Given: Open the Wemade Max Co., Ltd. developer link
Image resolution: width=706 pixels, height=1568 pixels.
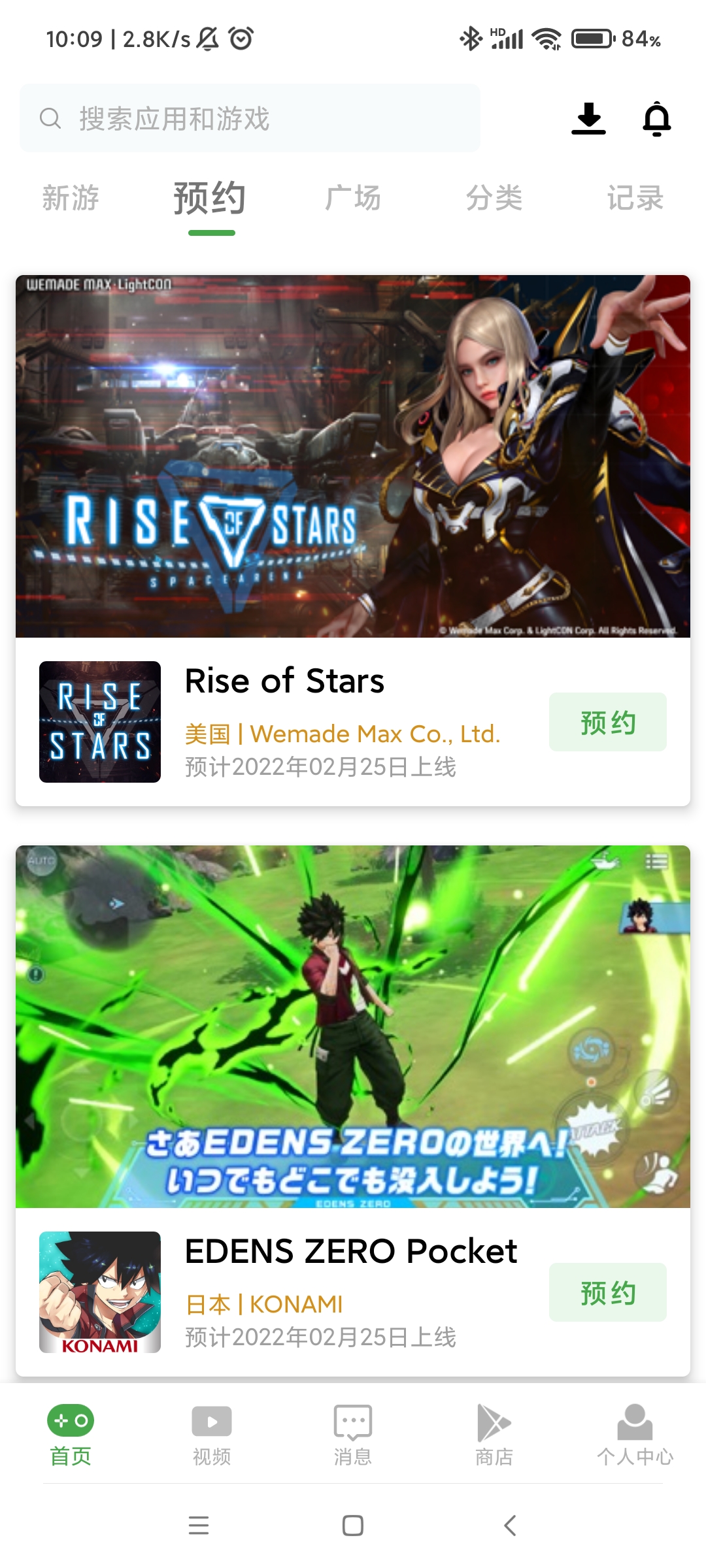Looking at the screenshot, I should (x=375, y=734).
